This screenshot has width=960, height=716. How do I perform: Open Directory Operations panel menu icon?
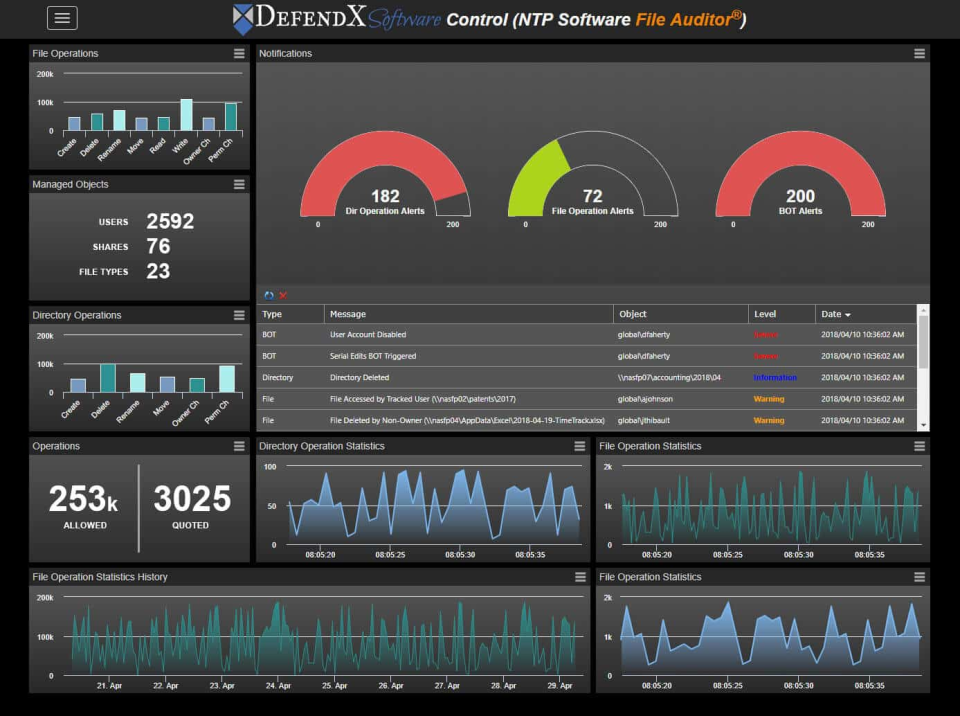click(239, 315)
